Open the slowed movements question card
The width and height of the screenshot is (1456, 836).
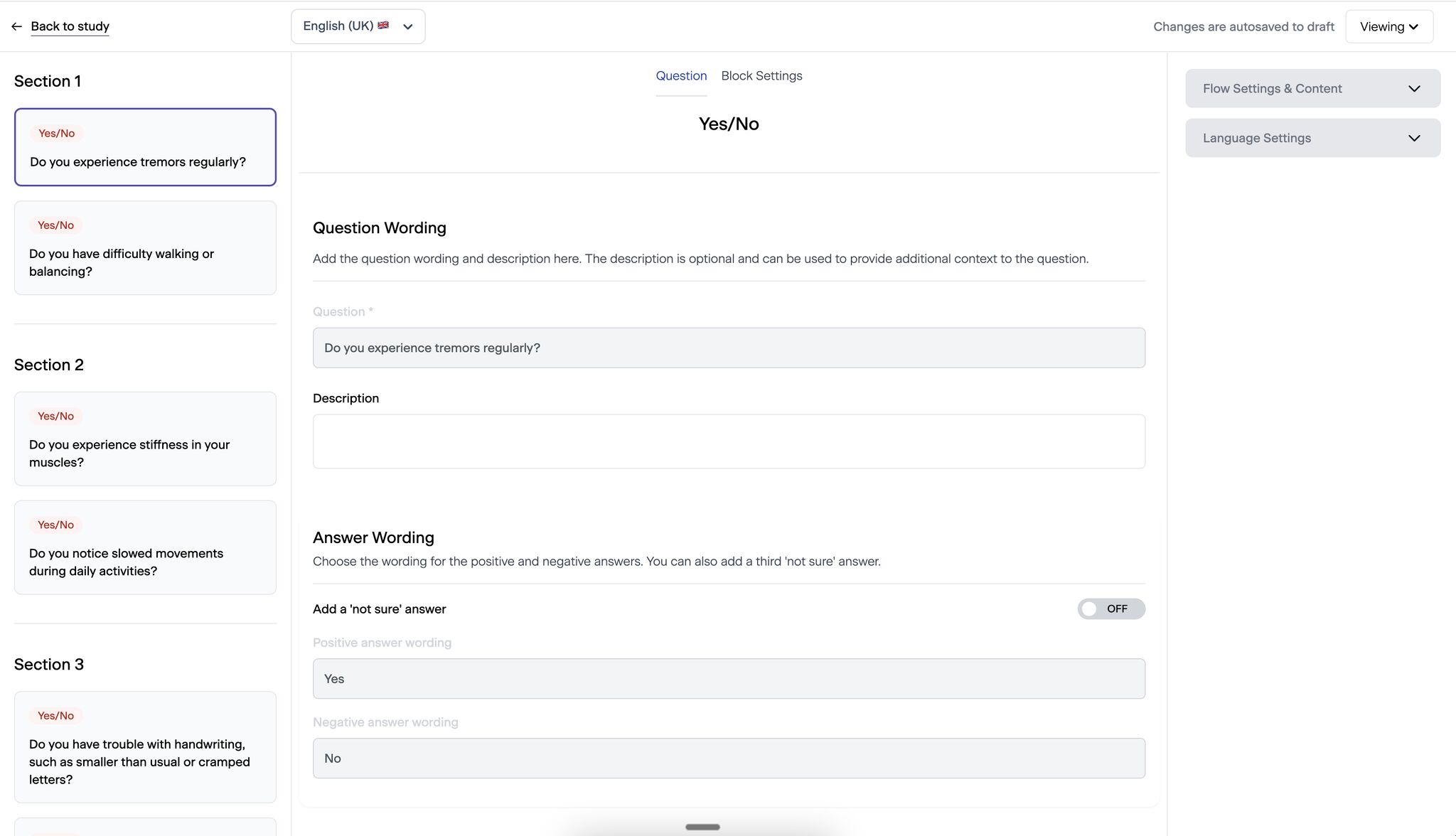[145, 547]
